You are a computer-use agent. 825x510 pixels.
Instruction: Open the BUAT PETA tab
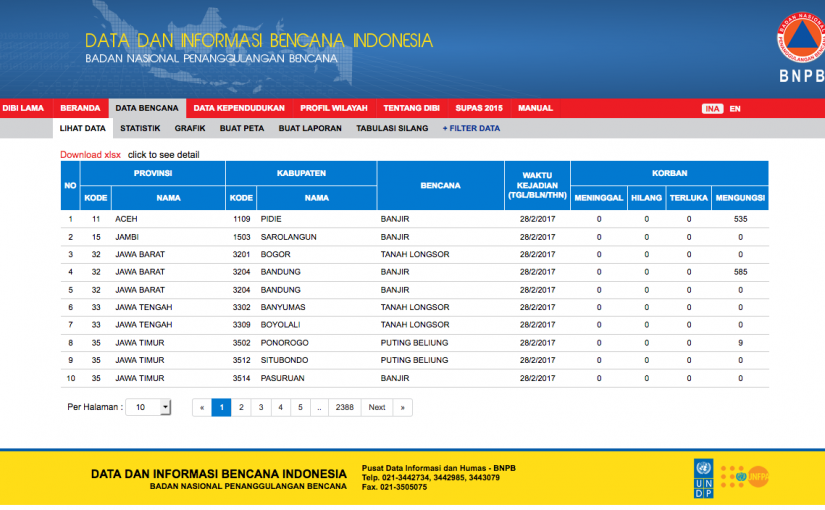coord(242,128)
